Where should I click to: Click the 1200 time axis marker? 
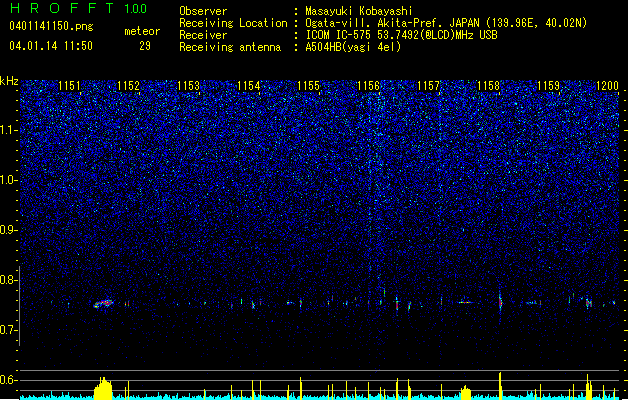tap(607, 86)
